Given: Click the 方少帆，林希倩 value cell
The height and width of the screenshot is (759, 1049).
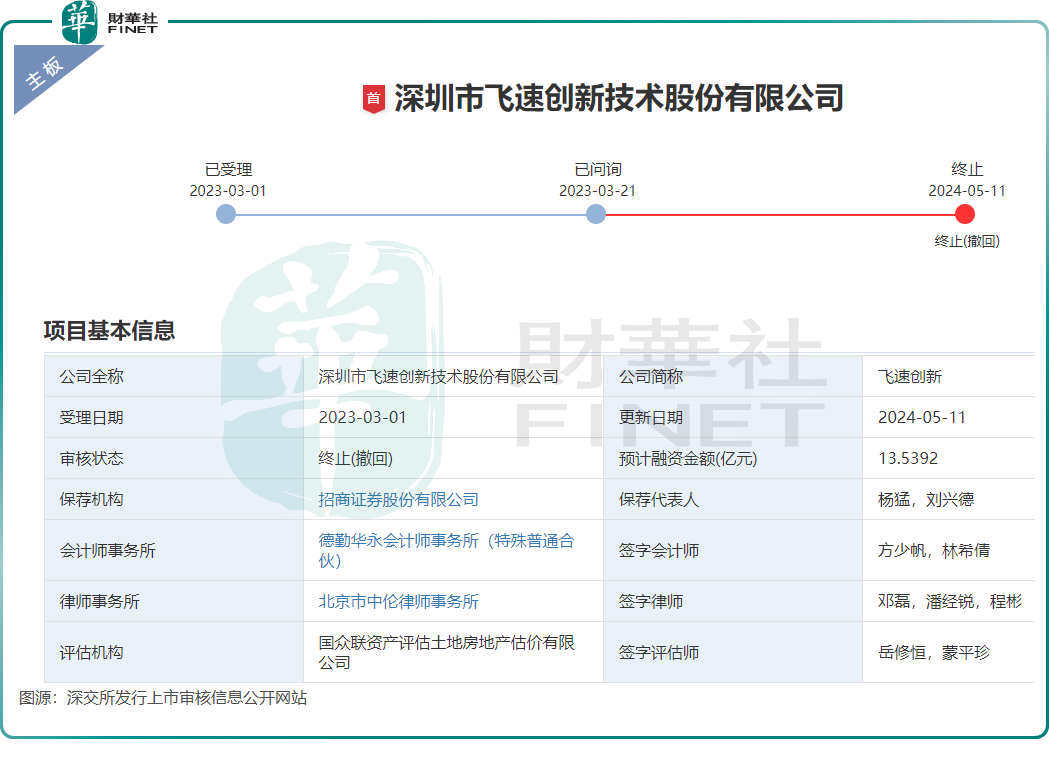Looking at the screenshot, I should (949, 550).
